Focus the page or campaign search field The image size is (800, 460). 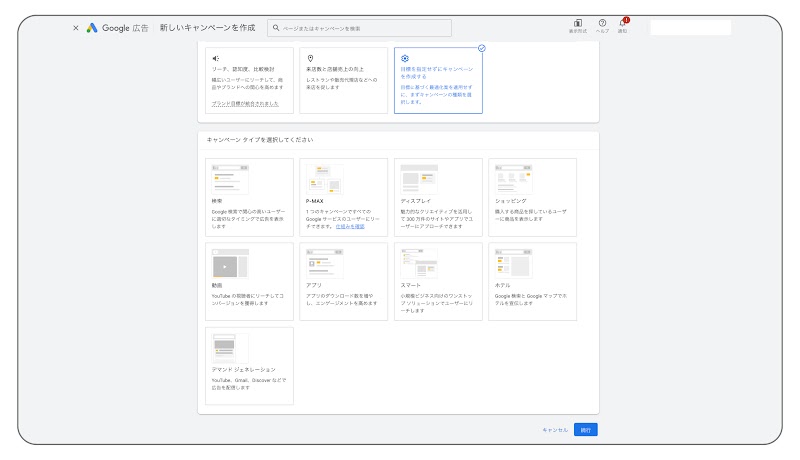tap(359, 28)
